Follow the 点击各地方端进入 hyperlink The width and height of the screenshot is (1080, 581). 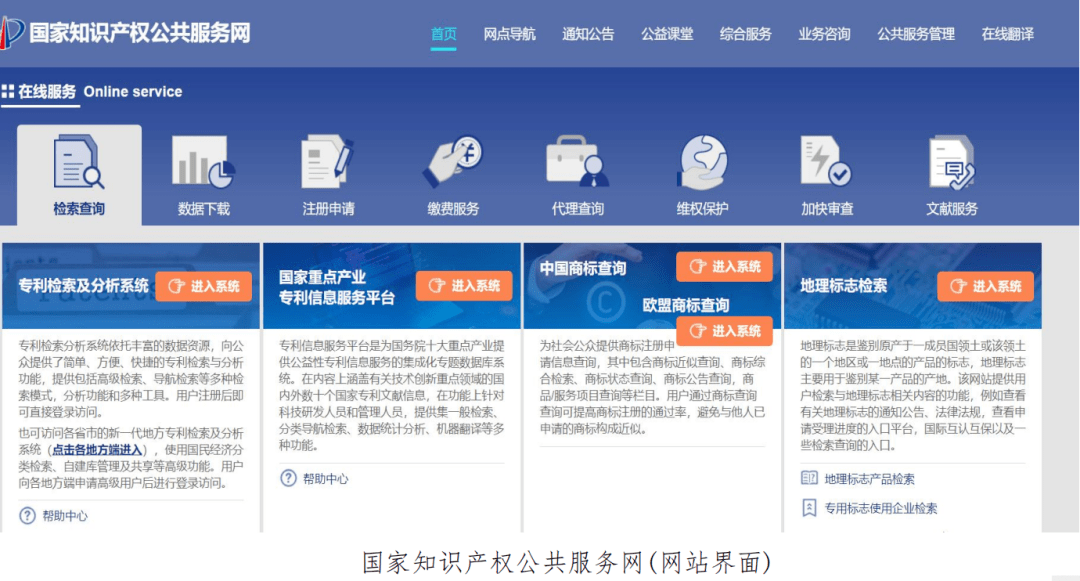(x=97, y=450)
